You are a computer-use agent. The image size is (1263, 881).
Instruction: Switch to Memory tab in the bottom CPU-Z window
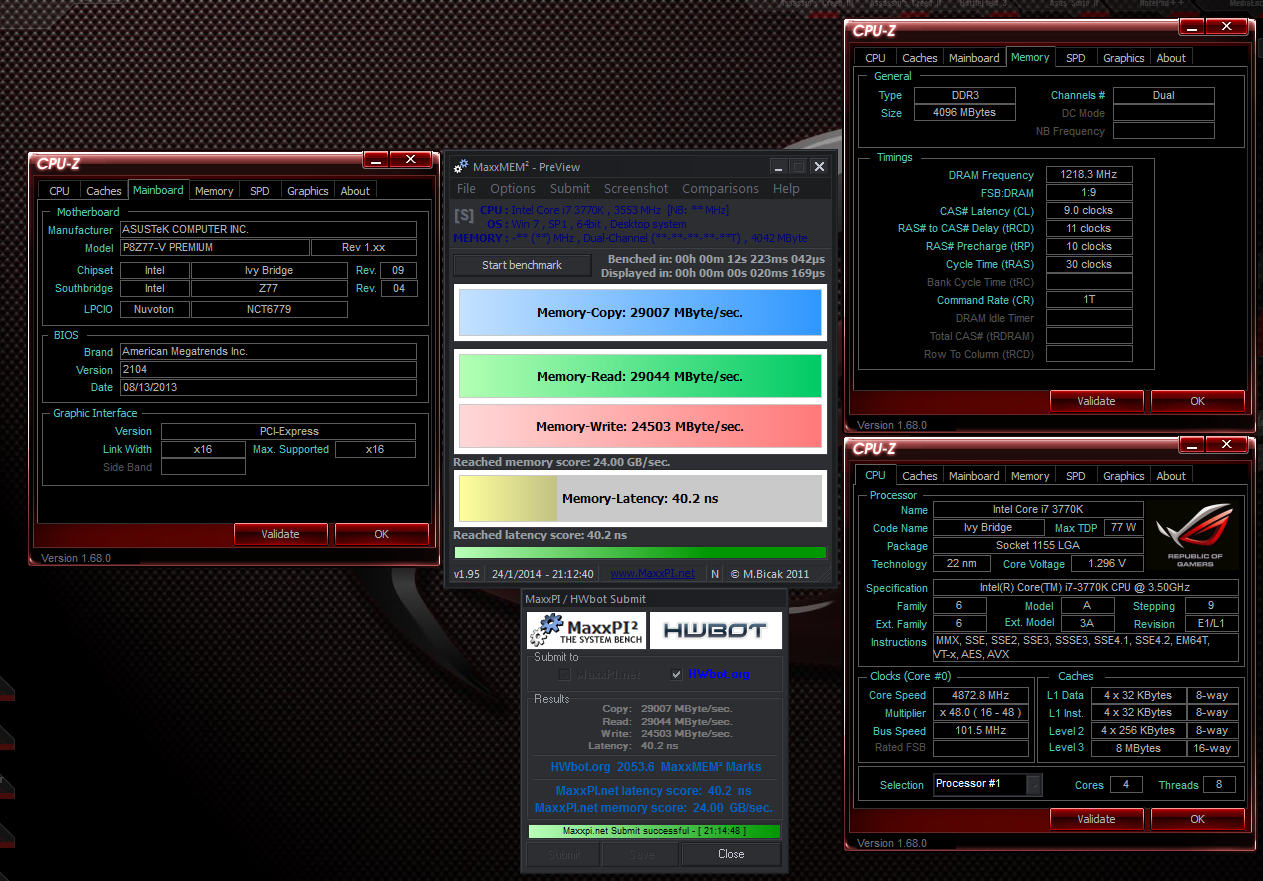pyautogui.click(x=1030, y=476)
